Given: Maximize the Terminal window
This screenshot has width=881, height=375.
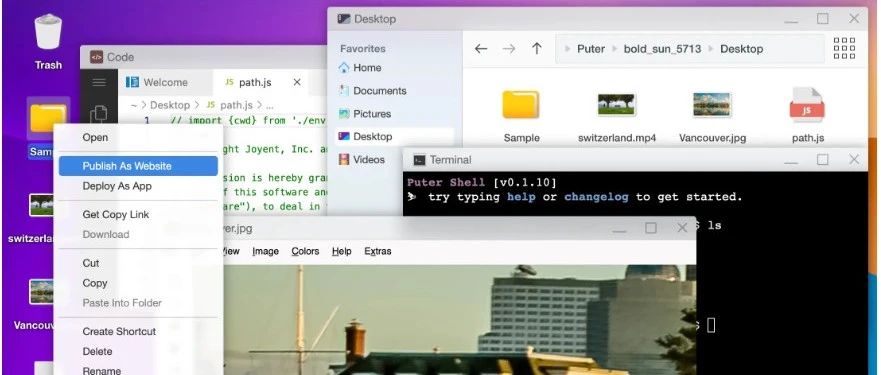Looking at the screenshot, I should pos(823,160).
